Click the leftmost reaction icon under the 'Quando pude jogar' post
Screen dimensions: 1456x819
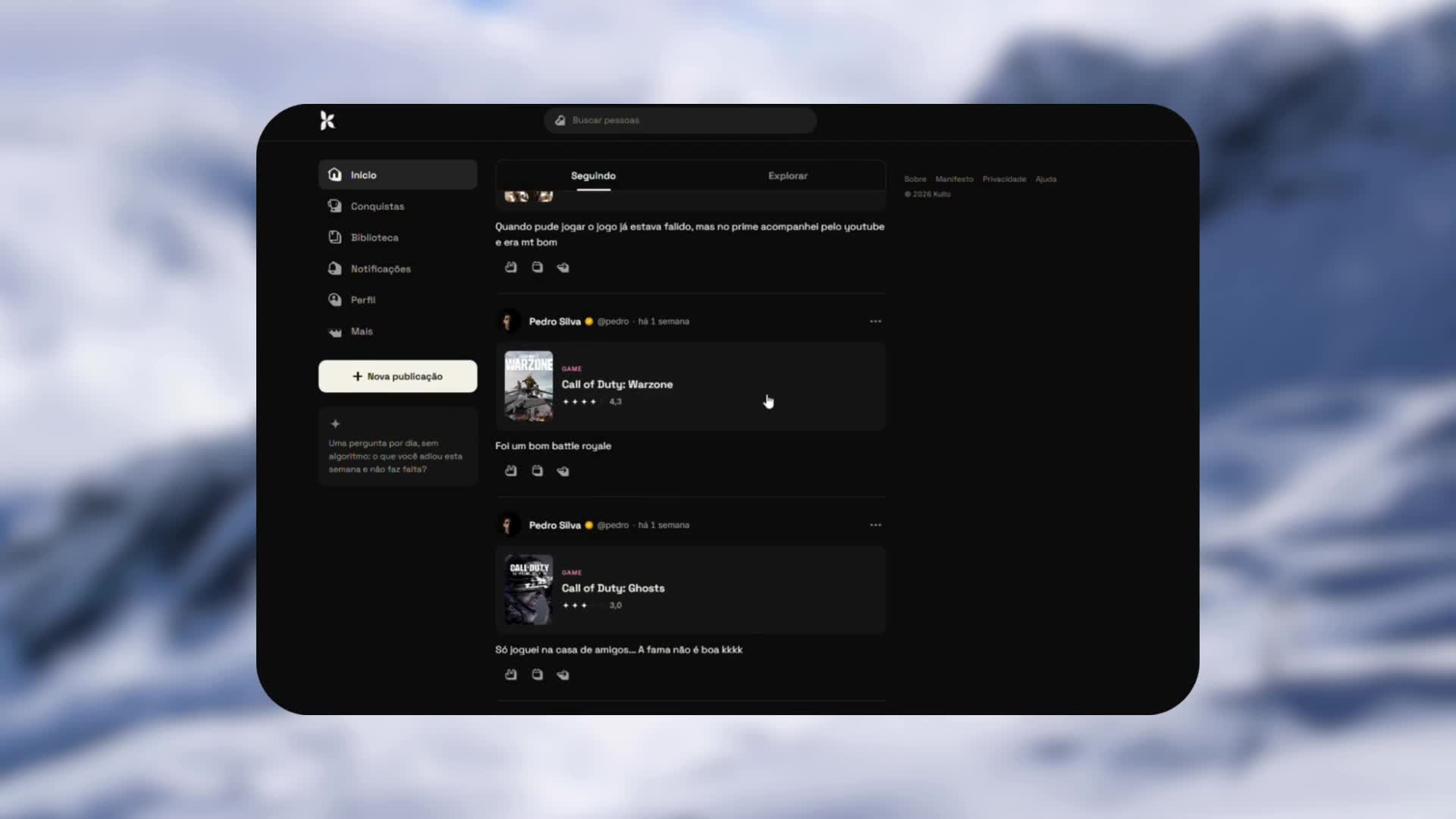pyautogui.click(x=511, y=267)
